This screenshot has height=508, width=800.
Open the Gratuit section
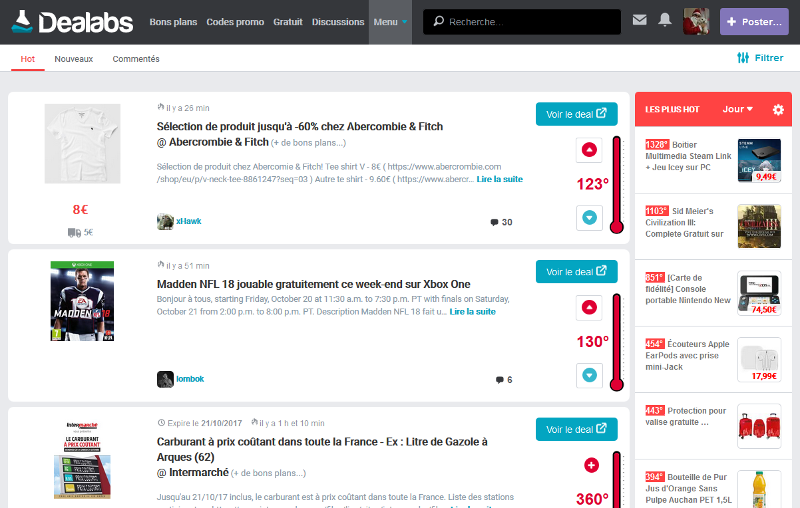tap(288, 22)
